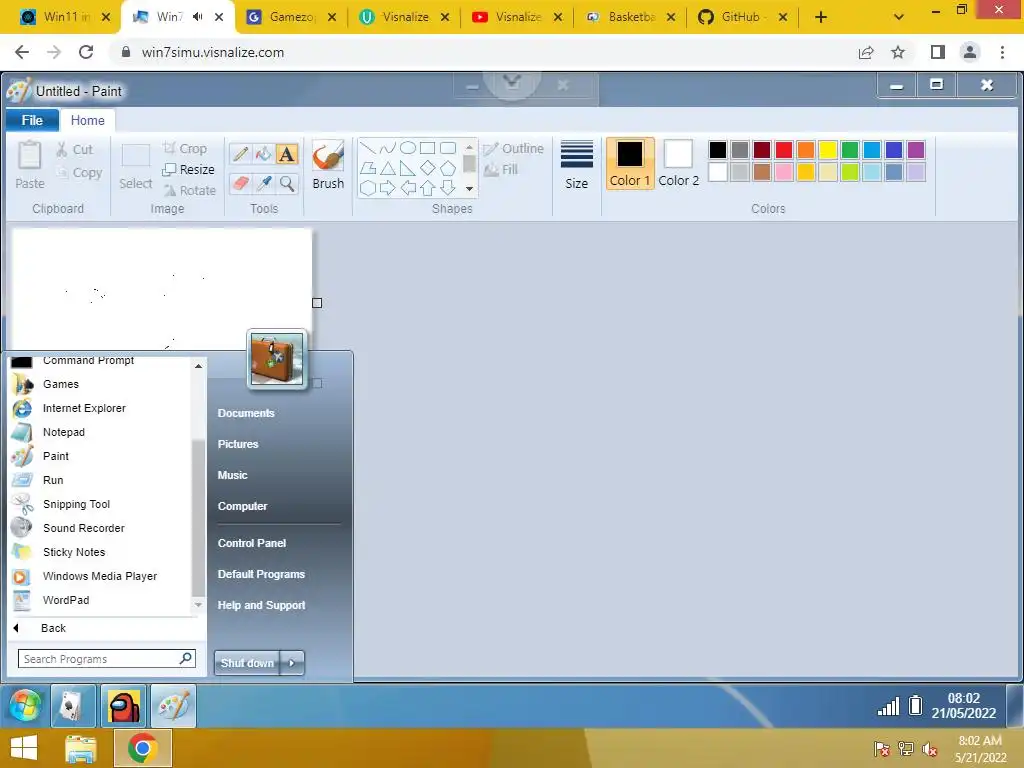Screen dimensions: 1024x768
Task: Pick the Right arrow shape
Action: point(388,189)
